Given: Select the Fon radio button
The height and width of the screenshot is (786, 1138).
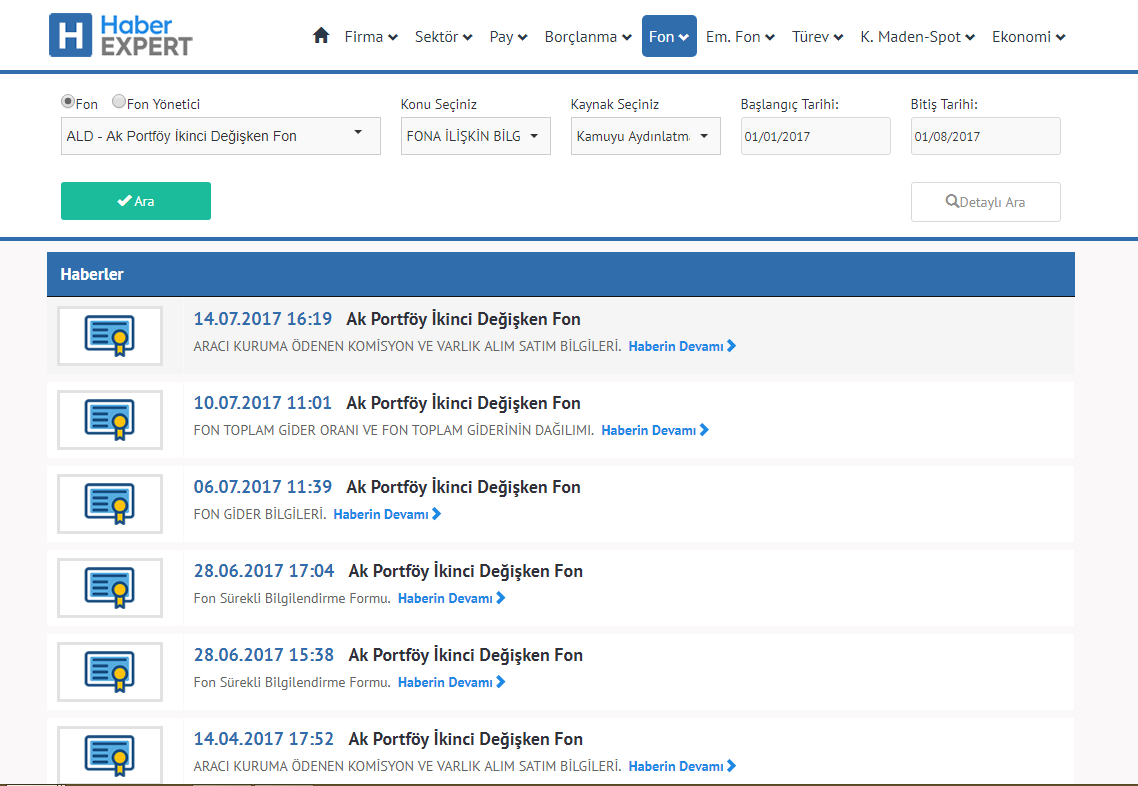Looking at the screenshot, I should coord(67,102).
